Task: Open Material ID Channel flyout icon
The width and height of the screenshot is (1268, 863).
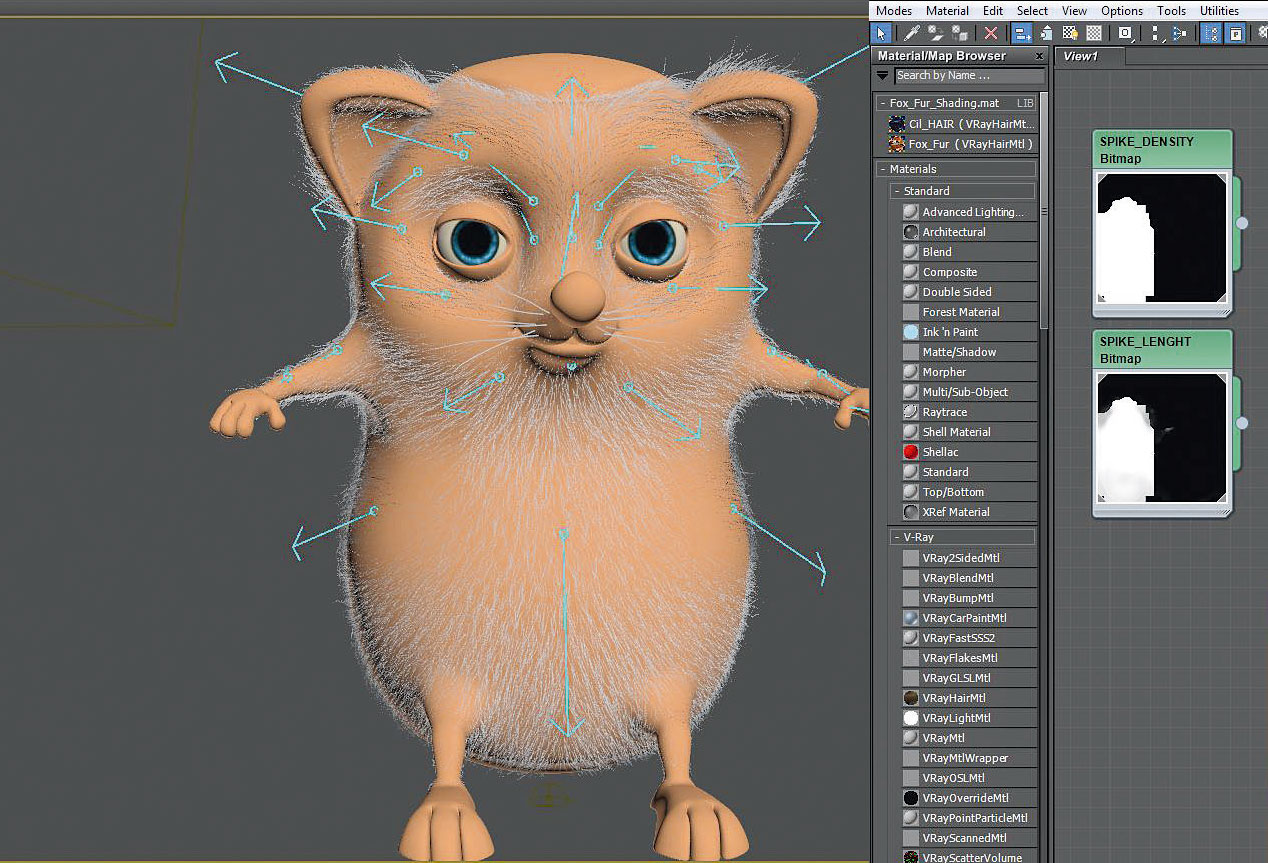Action: [x=1126, y=33]
